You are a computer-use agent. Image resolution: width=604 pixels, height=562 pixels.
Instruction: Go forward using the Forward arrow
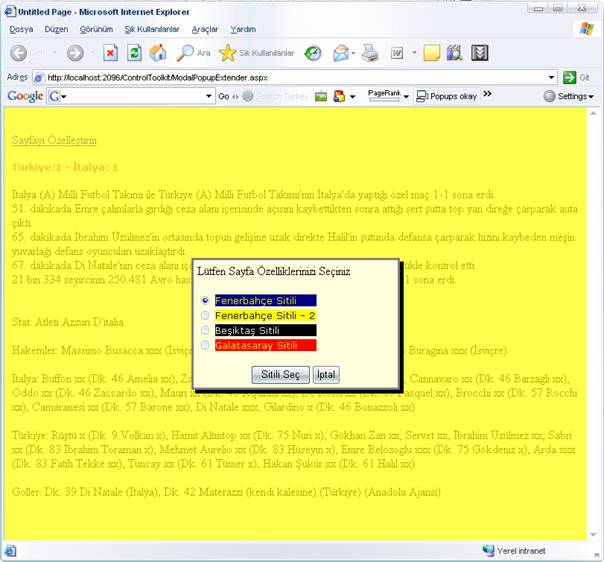coord(75,53)
